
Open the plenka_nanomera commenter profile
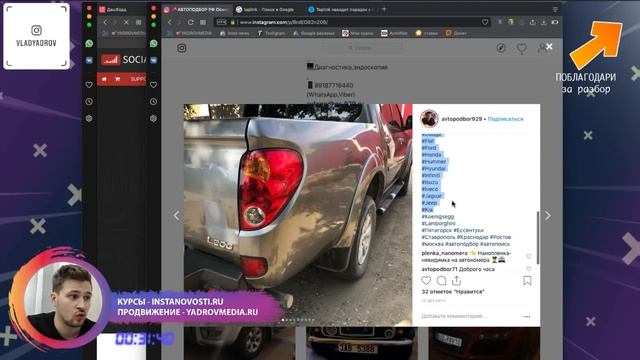(x=444, y=253)
